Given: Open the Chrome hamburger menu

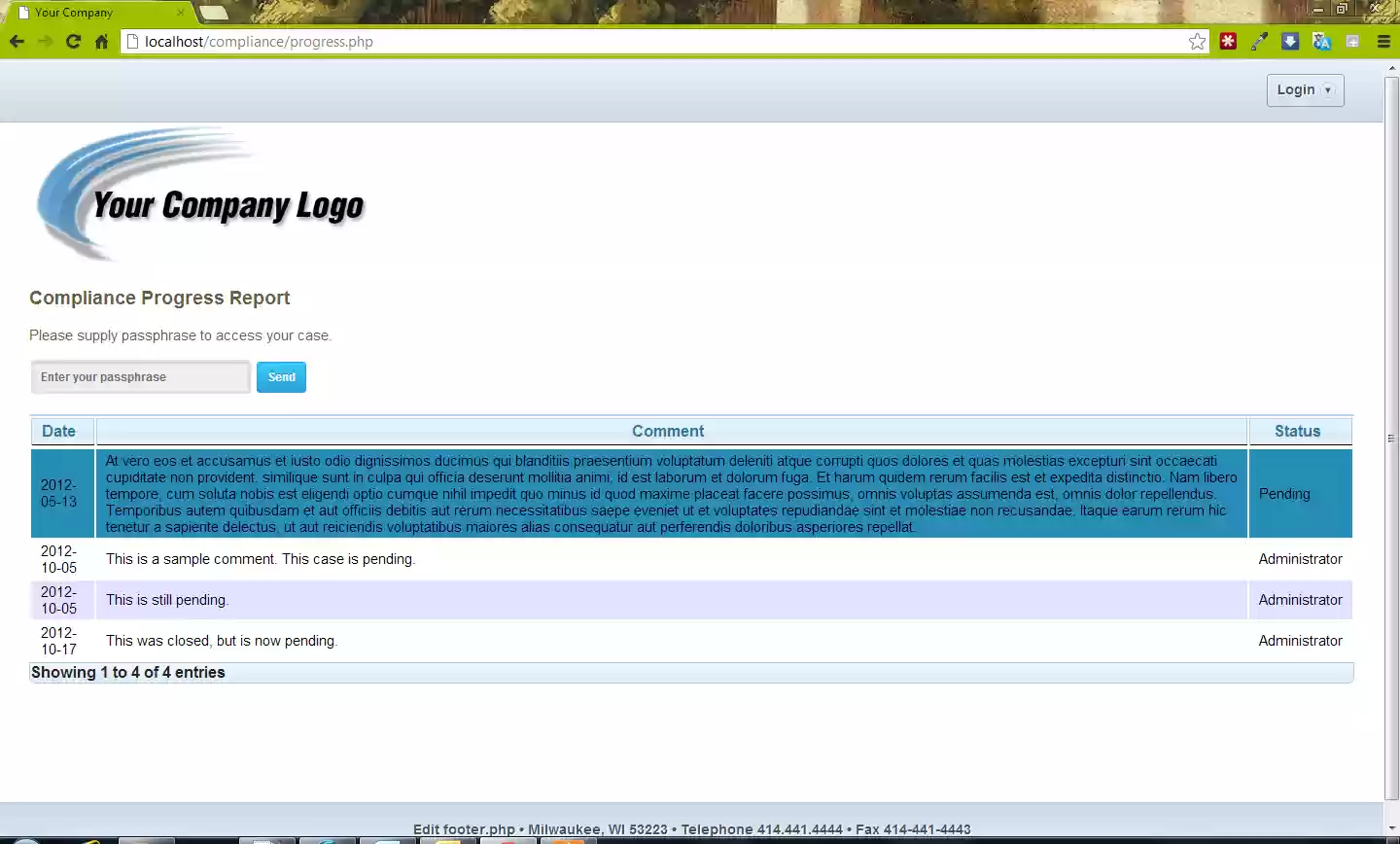Looking at the screenshot, I should coord(1383,41).
